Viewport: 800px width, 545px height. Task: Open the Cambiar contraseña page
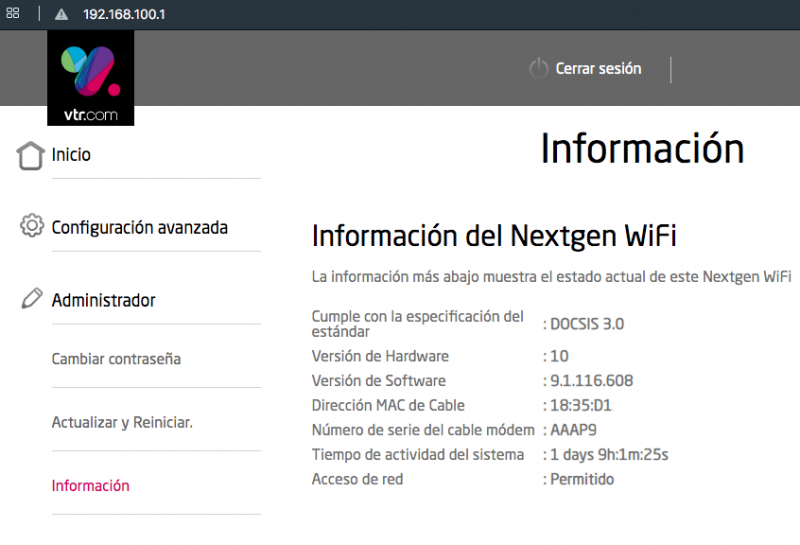point(116,359)
